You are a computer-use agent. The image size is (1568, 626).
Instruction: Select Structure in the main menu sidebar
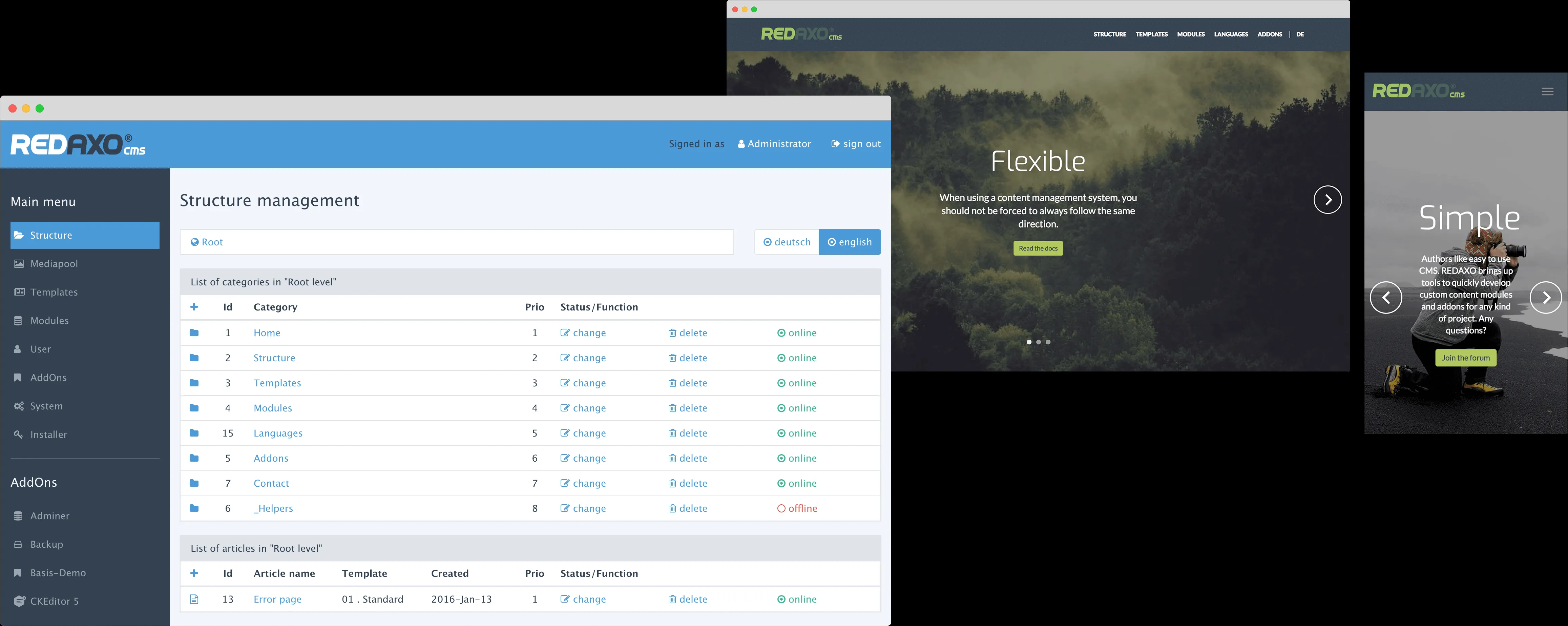coord(51,235)
